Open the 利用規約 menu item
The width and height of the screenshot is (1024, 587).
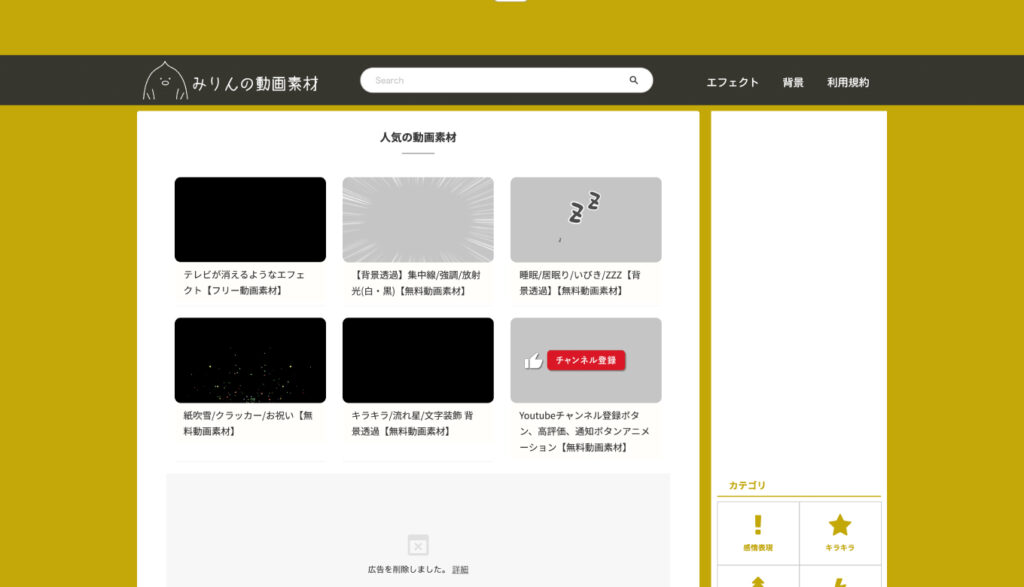coord(848,82)
